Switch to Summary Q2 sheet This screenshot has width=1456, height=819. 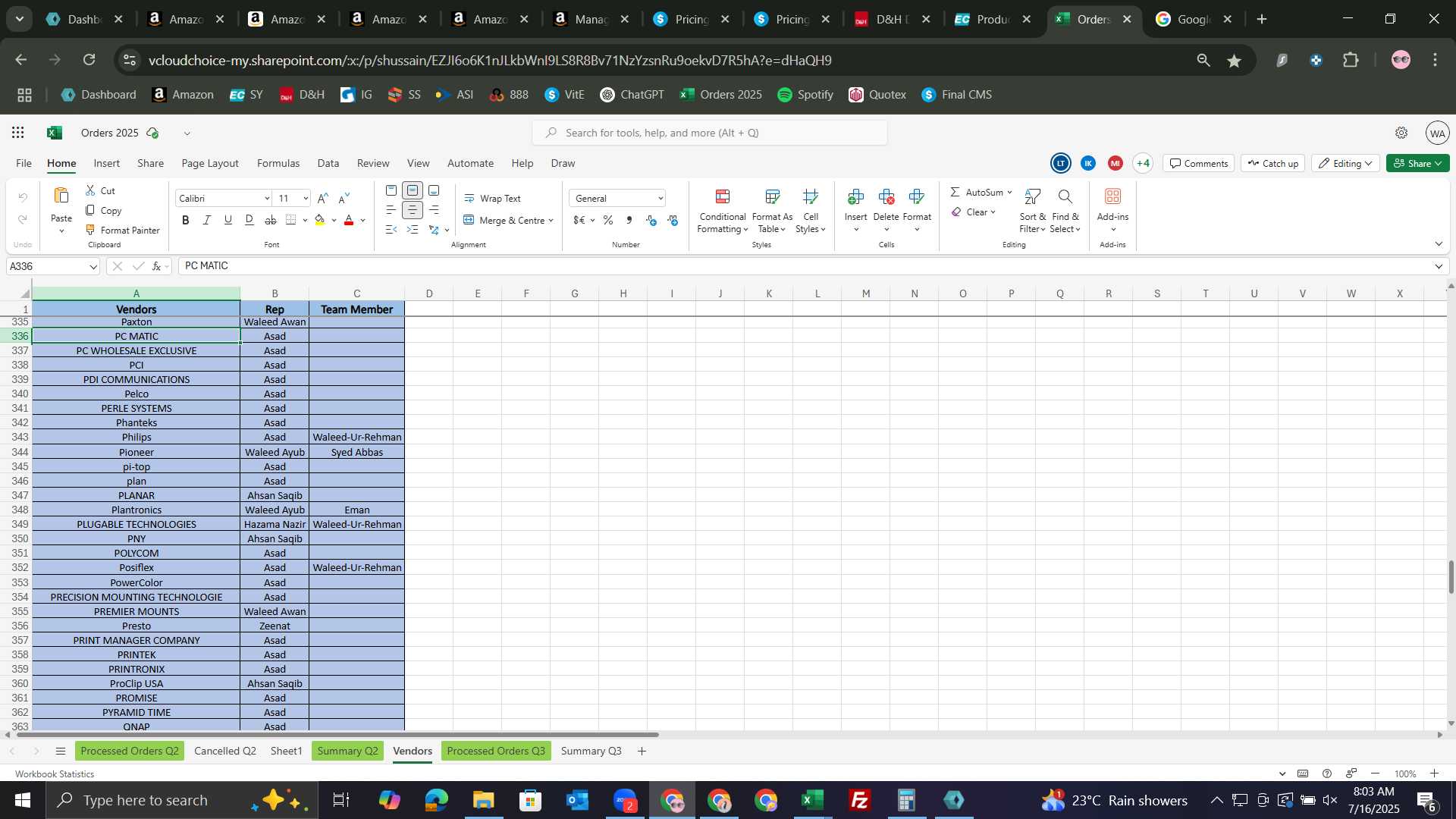(x=347, y=751)
